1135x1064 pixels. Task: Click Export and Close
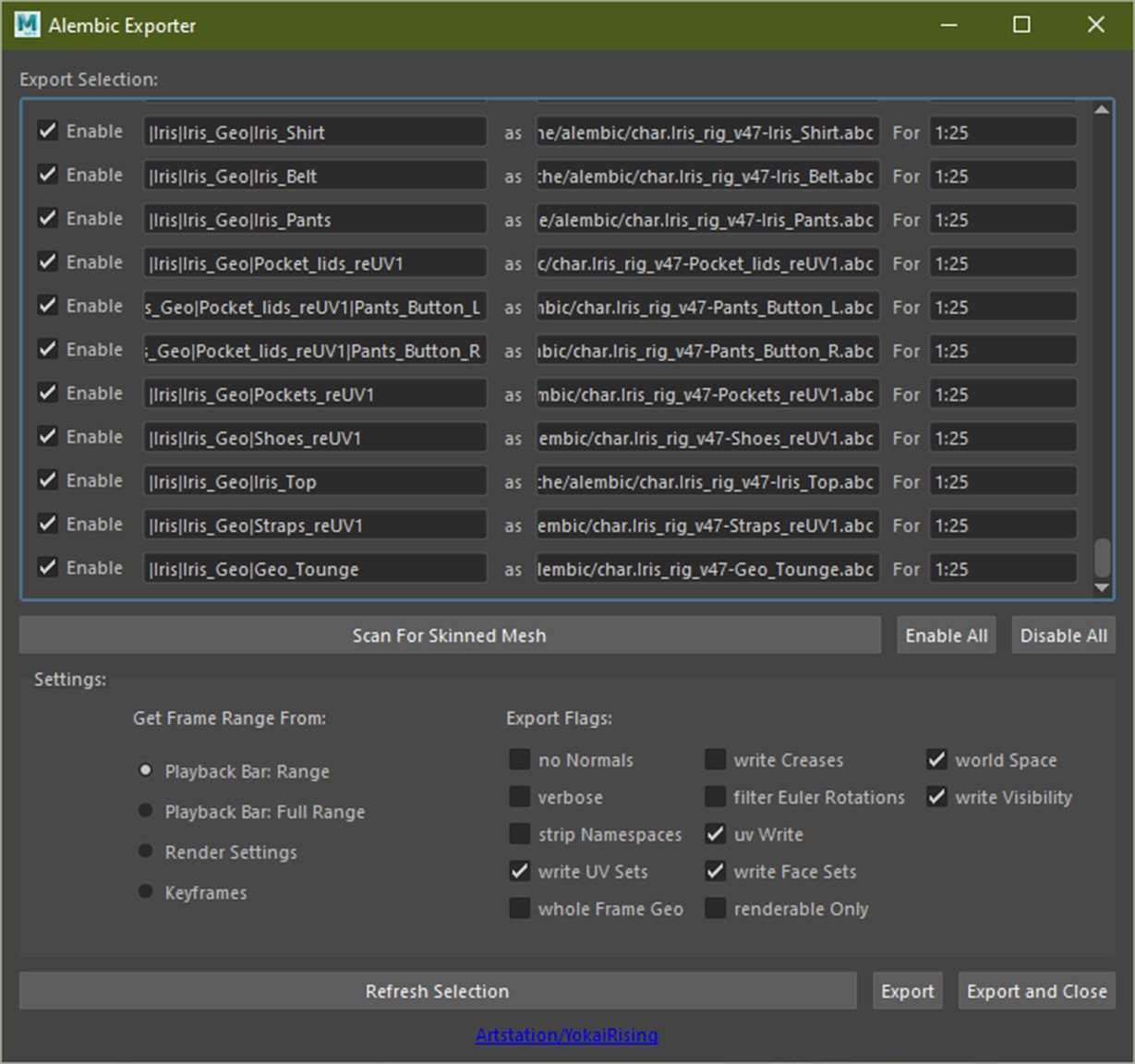pos(1035,990)
